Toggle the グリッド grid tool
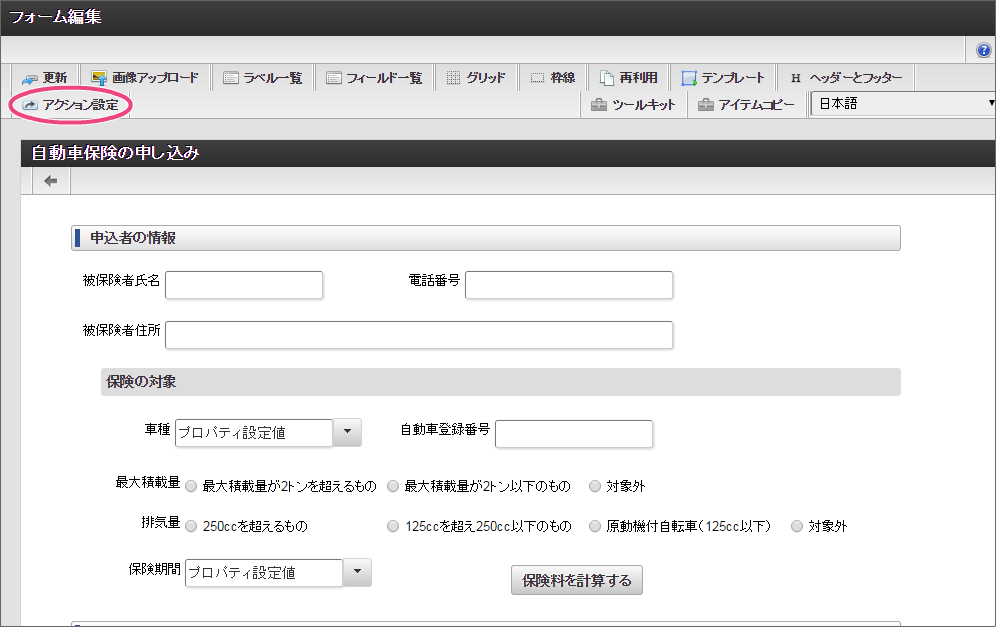This screenshot has height=627, width=996. (475, 78)
